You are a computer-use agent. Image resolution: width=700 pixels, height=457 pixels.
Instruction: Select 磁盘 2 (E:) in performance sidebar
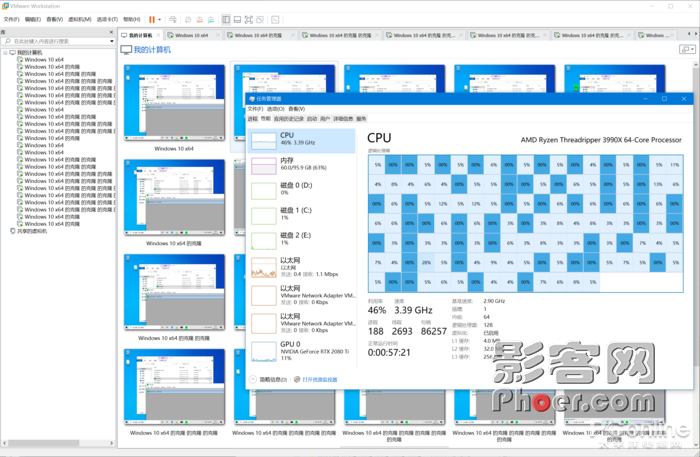coord(301,241)
